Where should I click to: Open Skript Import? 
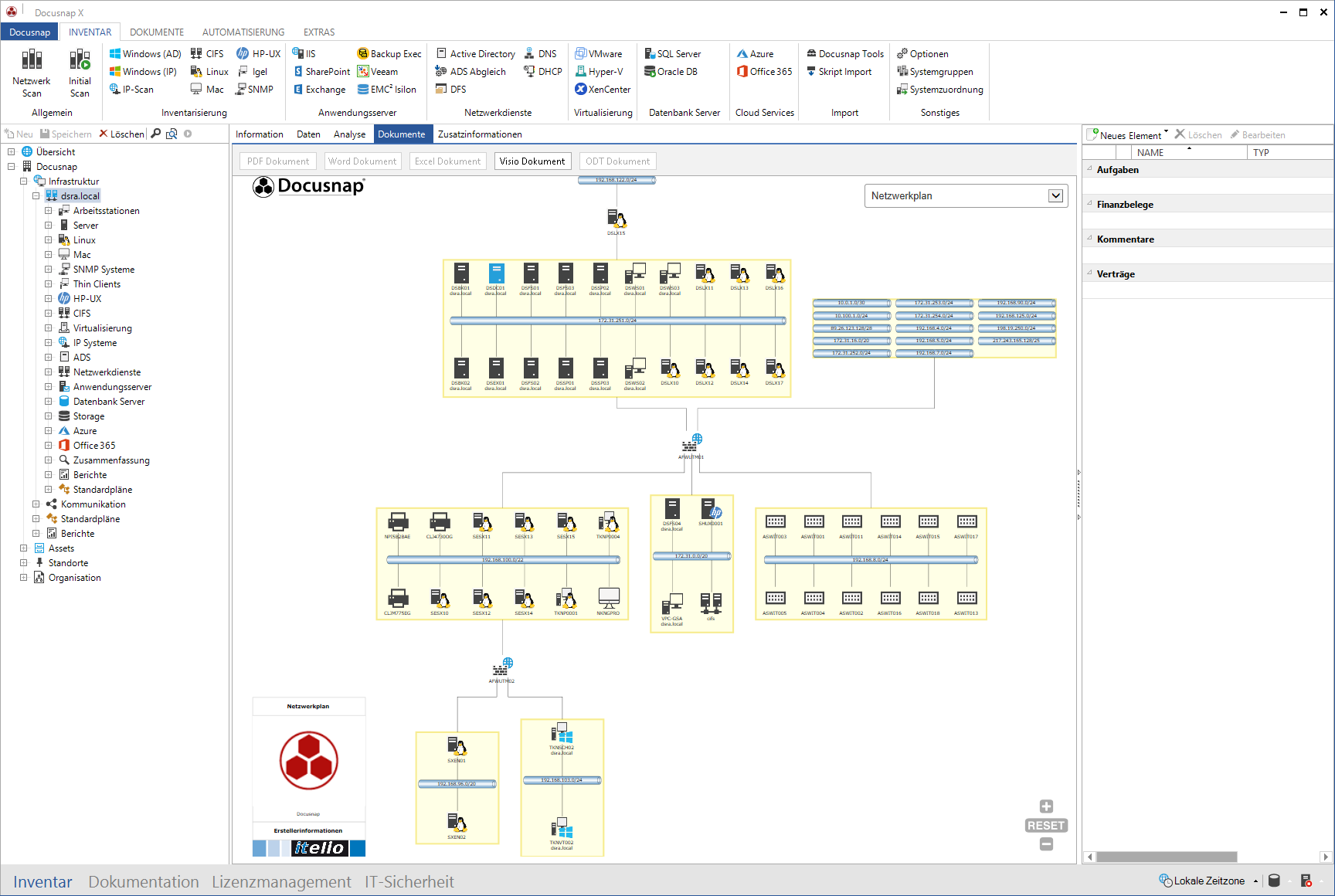tap(839, 71)
